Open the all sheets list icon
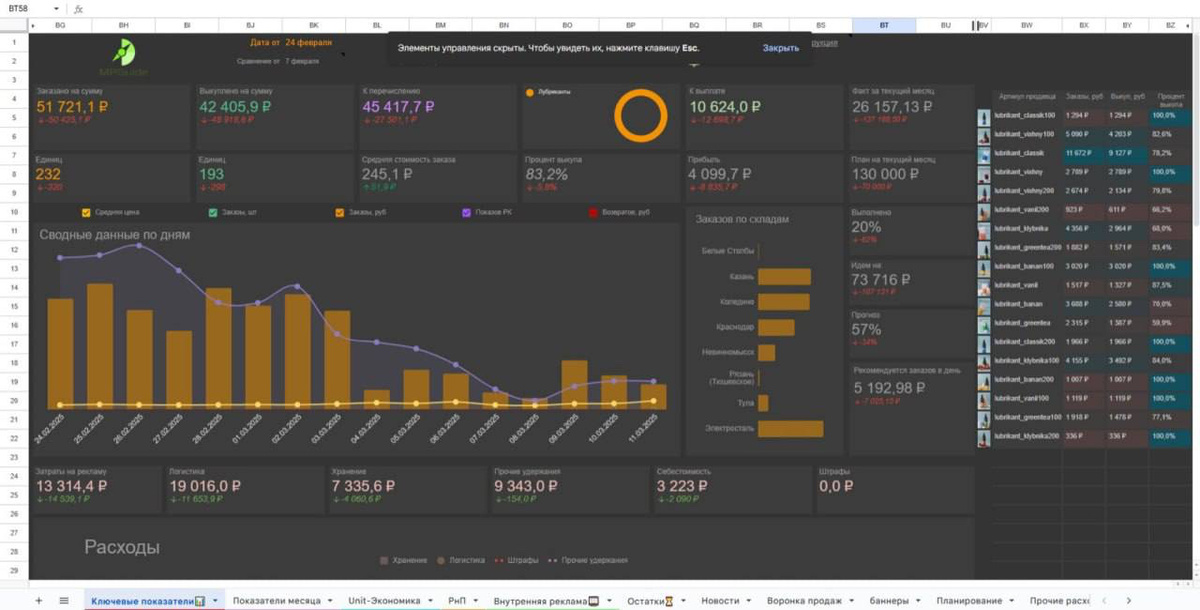Screen dimensions: 1200x610 pyautogui.click(x=64, y=600)
